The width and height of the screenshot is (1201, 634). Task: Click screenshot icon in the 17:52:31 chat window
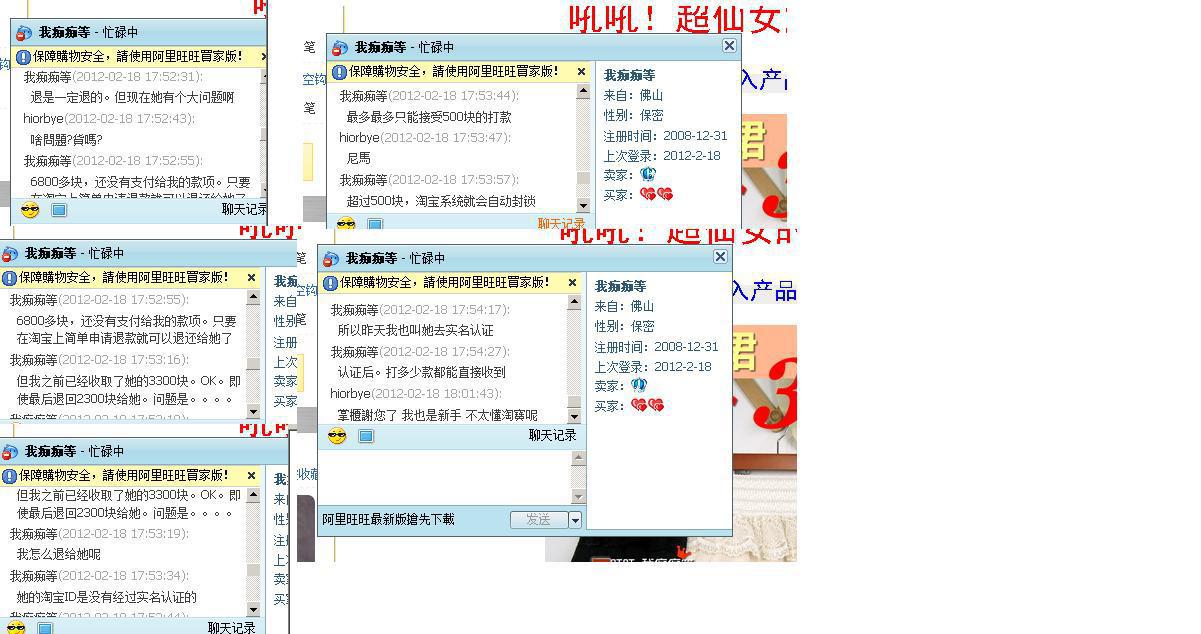(59, 210)
